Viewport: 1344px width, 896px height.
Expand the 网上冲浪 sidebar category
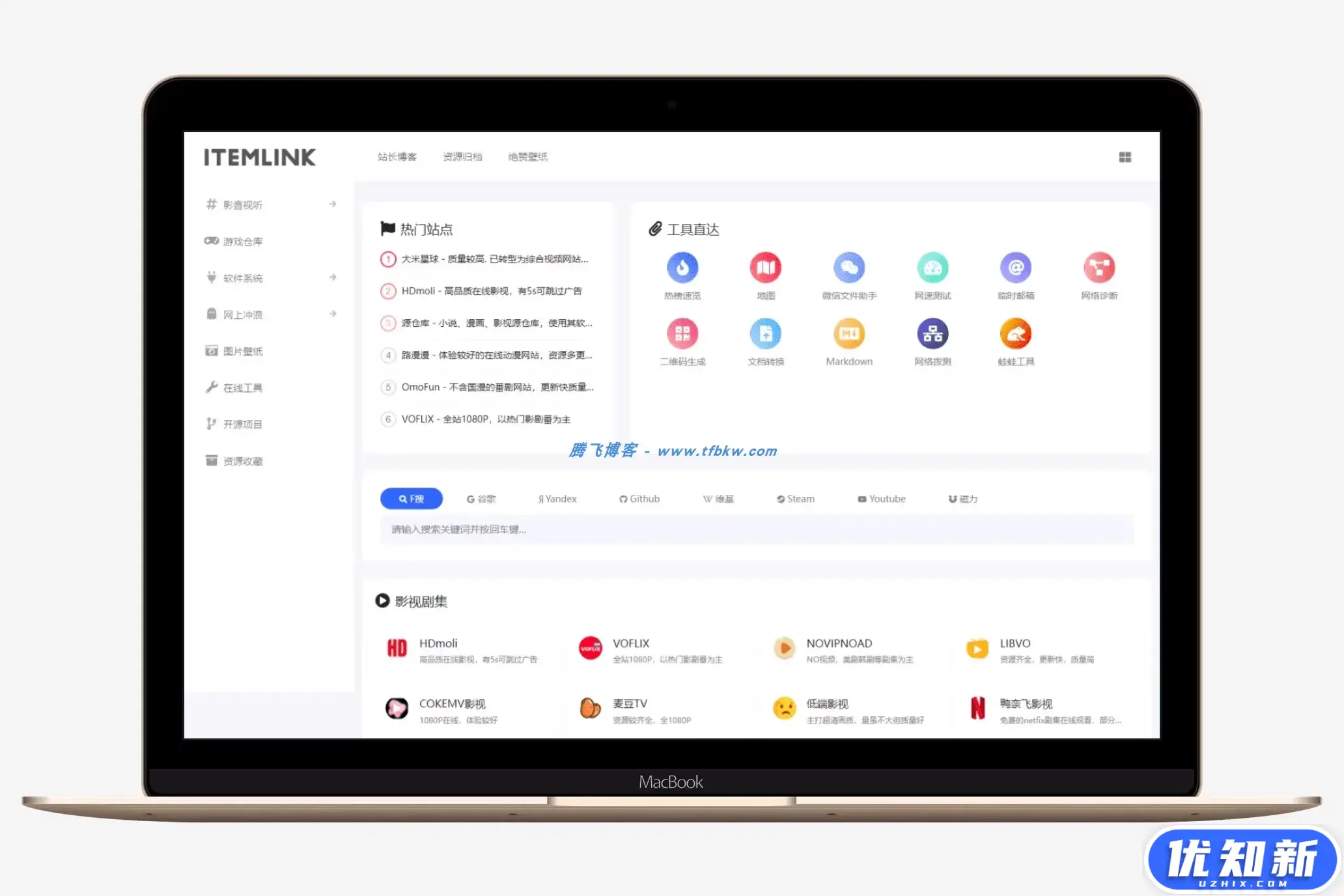pos(333,314)
